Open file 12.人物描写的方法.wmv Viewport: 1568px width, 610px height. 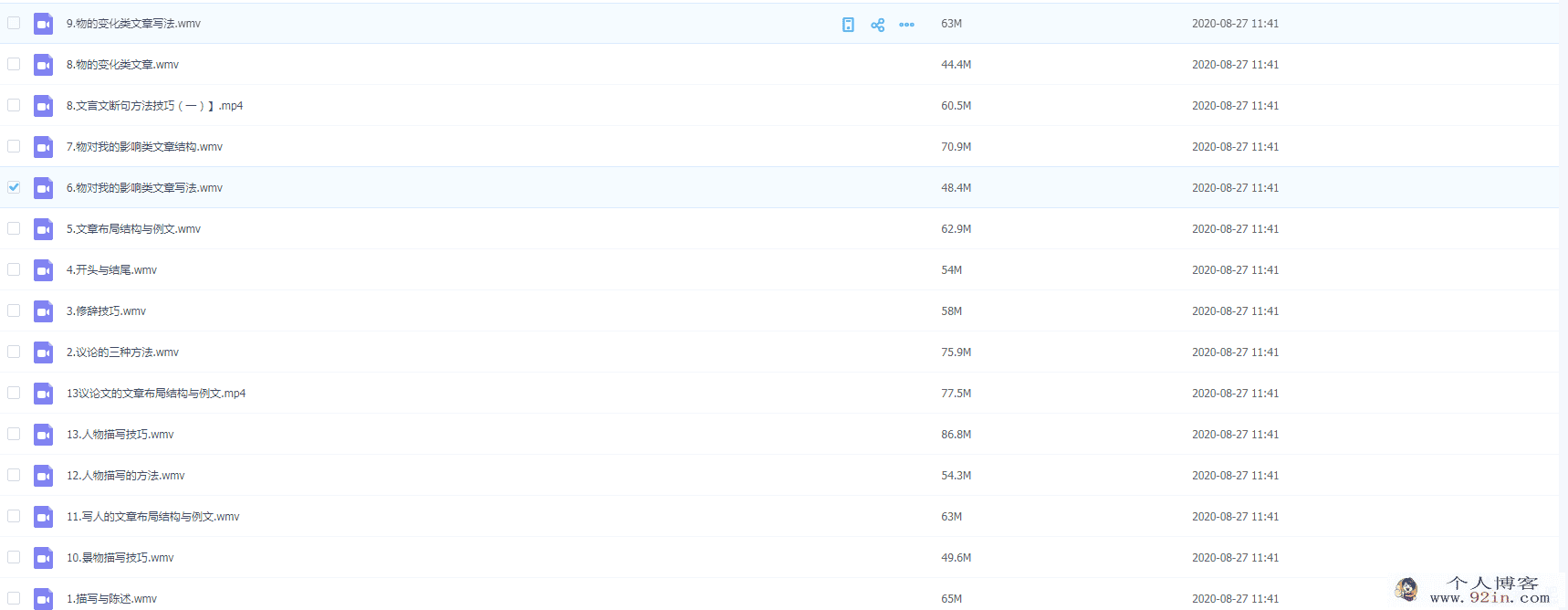coord(125,476)
